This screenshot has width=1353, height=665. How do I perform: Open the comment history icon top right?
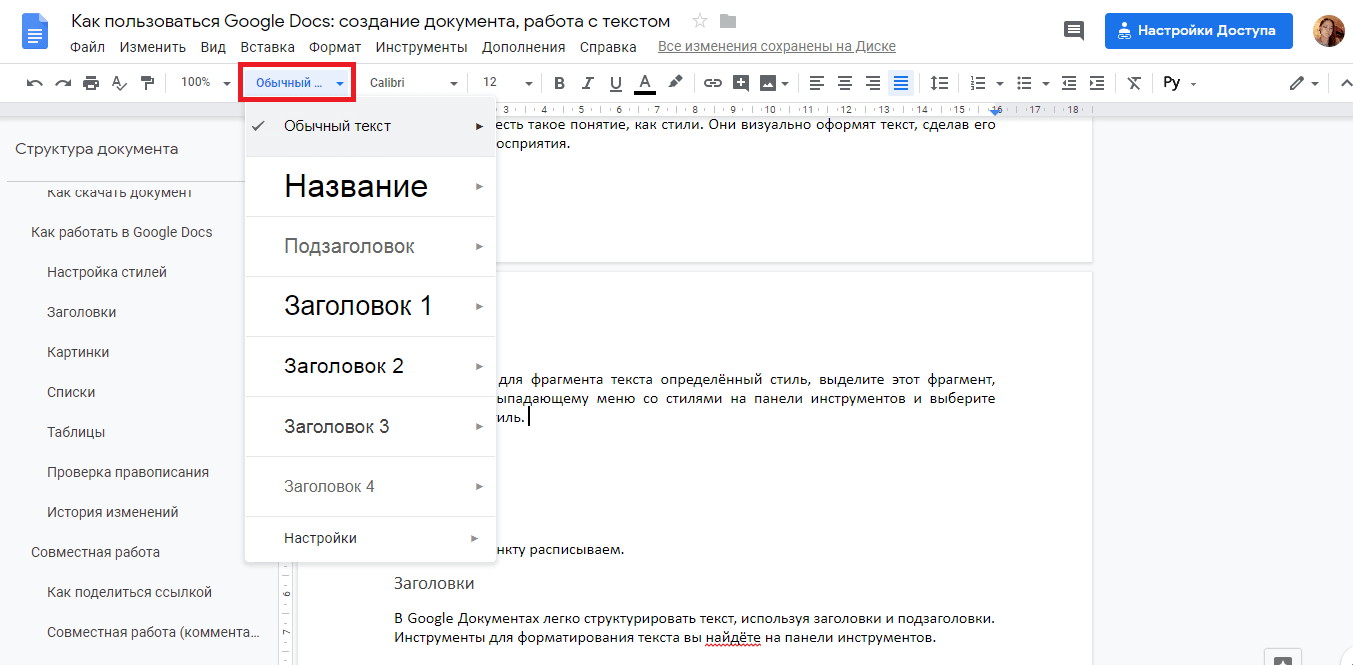pos(1074,31)
